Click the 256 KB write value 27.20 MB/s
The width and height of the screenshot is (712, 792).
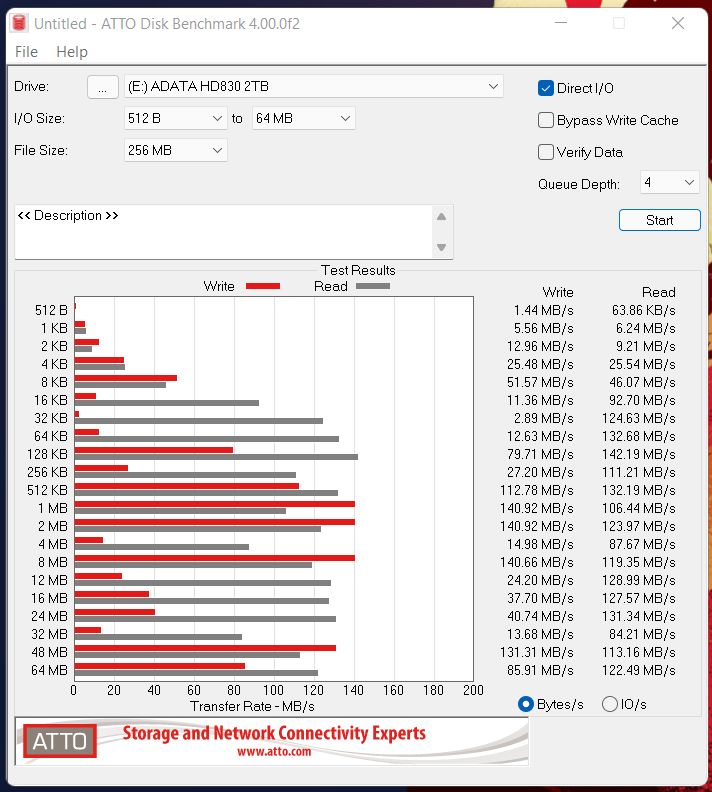(540, 472)
